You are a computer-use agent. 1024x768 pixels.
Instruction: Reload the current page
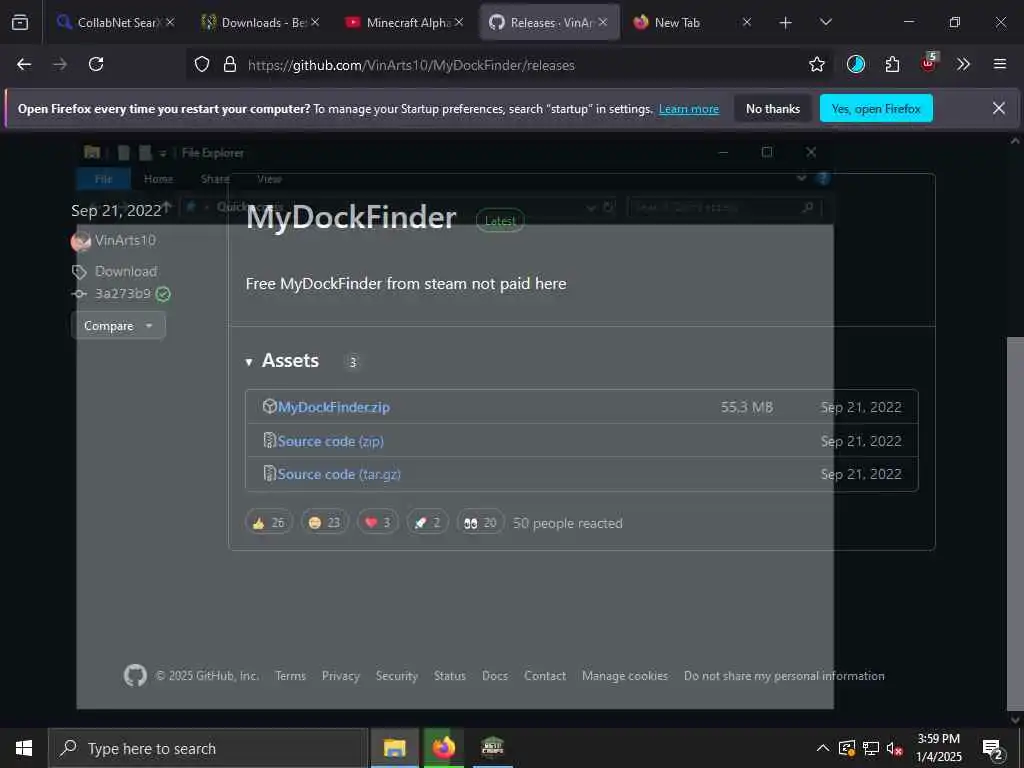[96, 64]
